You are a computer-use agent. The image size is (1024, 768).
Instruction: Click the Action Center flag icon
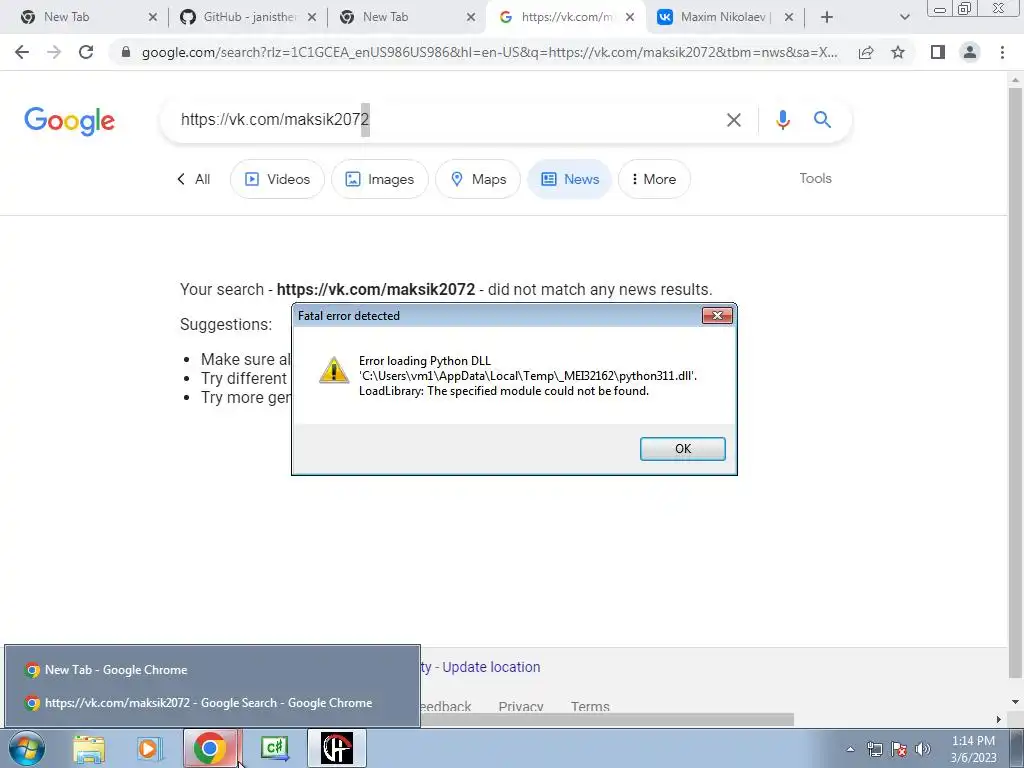pos(899,749)
